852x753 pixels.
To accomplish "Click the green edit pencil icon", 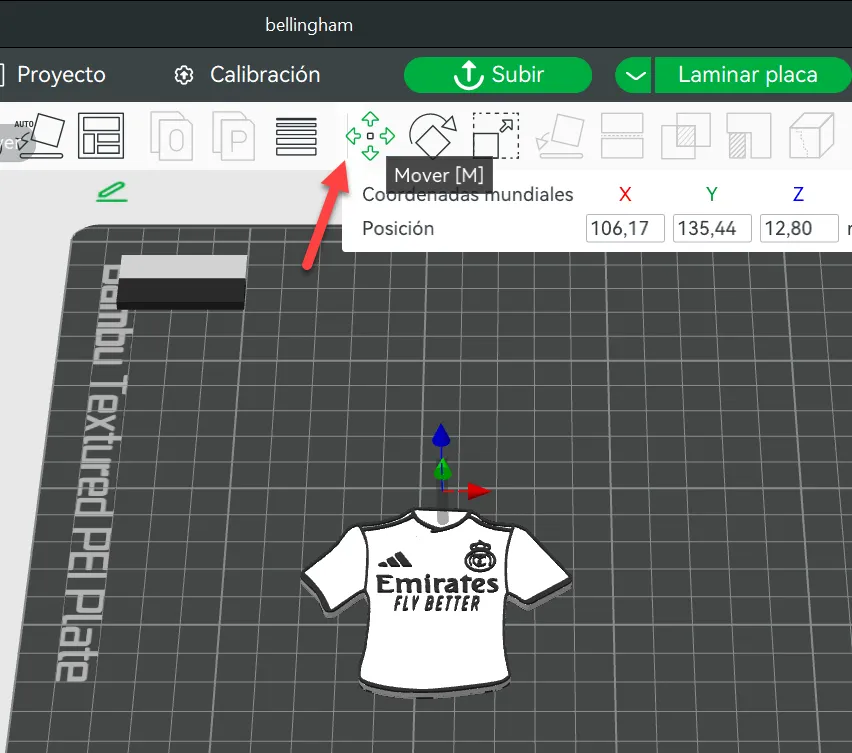I will 112,192.
